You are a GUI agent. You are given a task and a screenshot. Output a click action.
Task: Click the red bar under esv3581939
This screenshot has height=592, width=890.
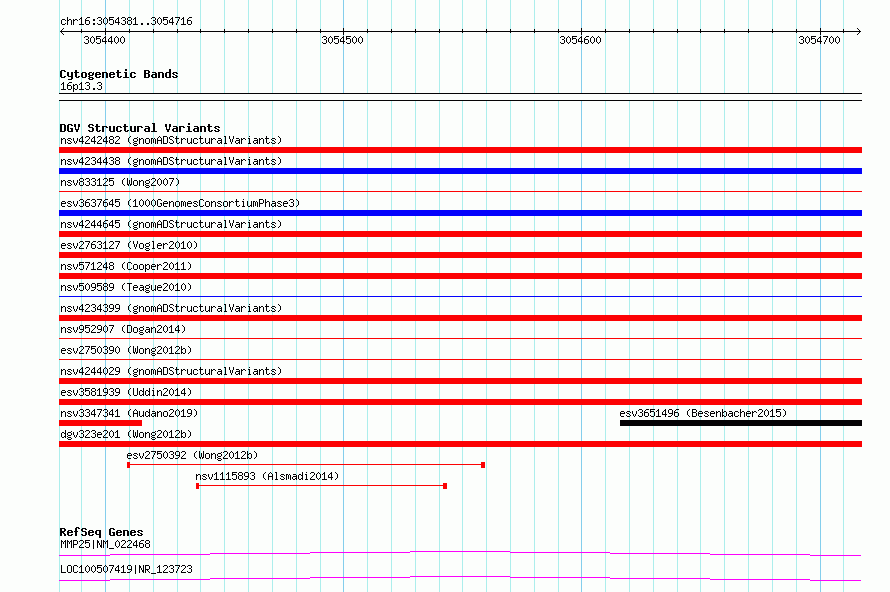[x=460, y=402]
